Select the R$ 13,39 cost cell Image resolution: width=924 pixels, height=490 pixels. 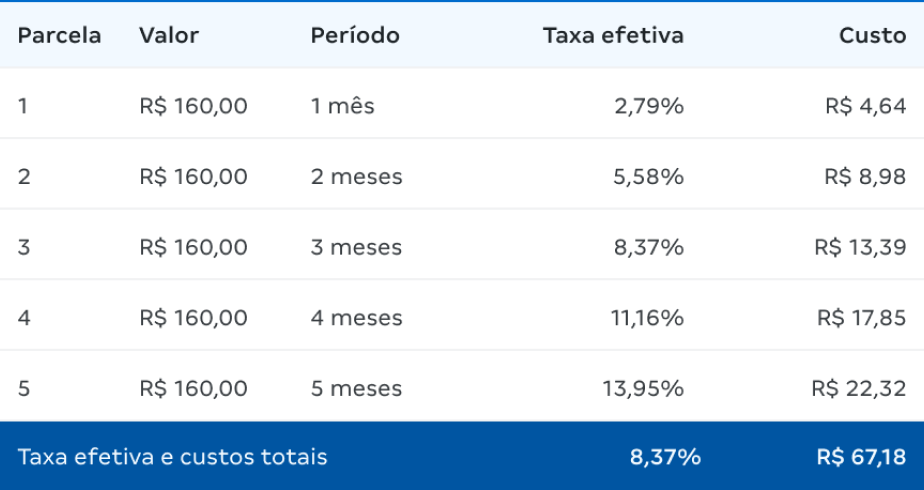pos(860,247)
